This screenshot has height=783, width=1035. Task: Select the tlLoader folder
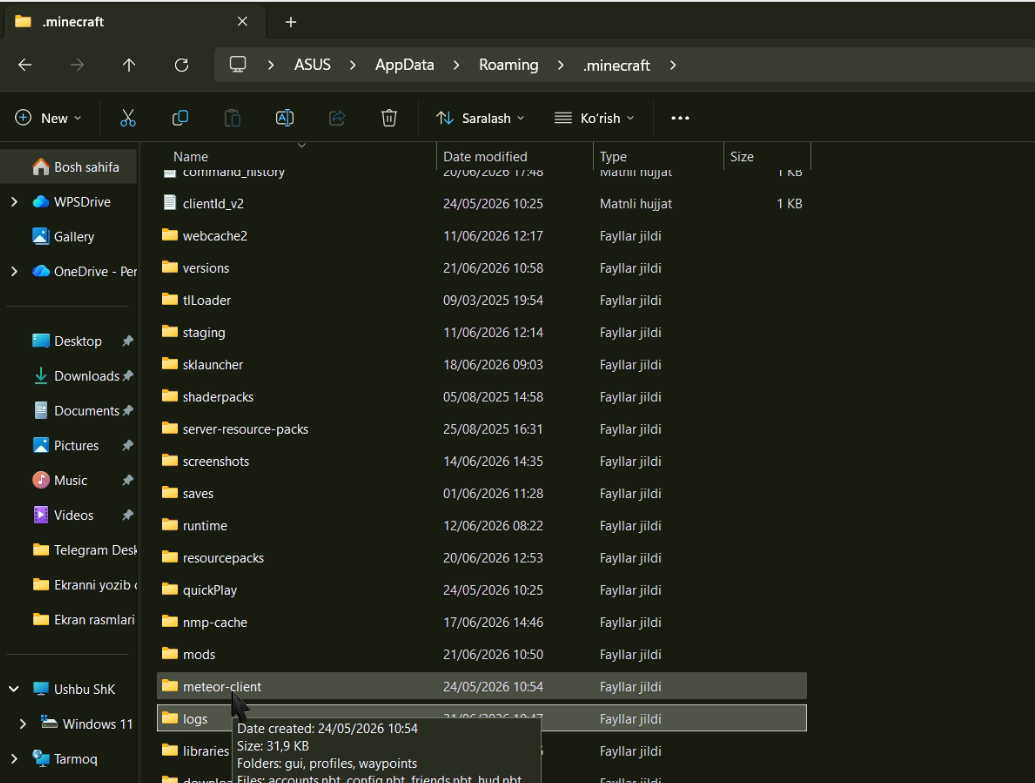tap(482, 300)
